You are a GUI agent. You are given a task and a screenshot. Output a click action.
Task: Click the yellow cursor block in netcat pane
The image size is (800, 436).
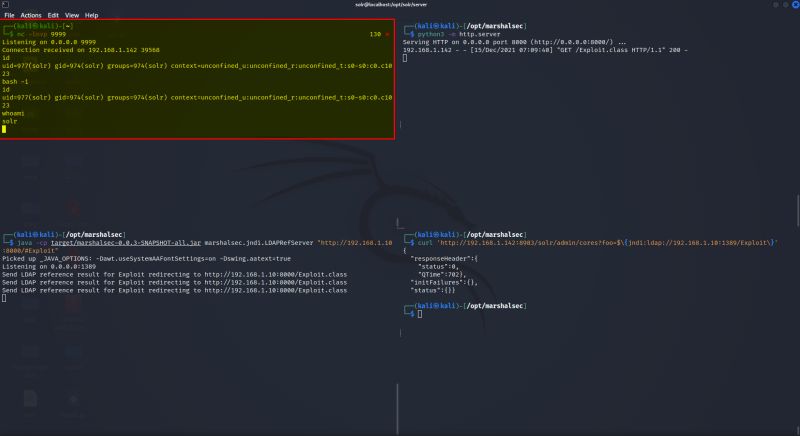[4, 129]
